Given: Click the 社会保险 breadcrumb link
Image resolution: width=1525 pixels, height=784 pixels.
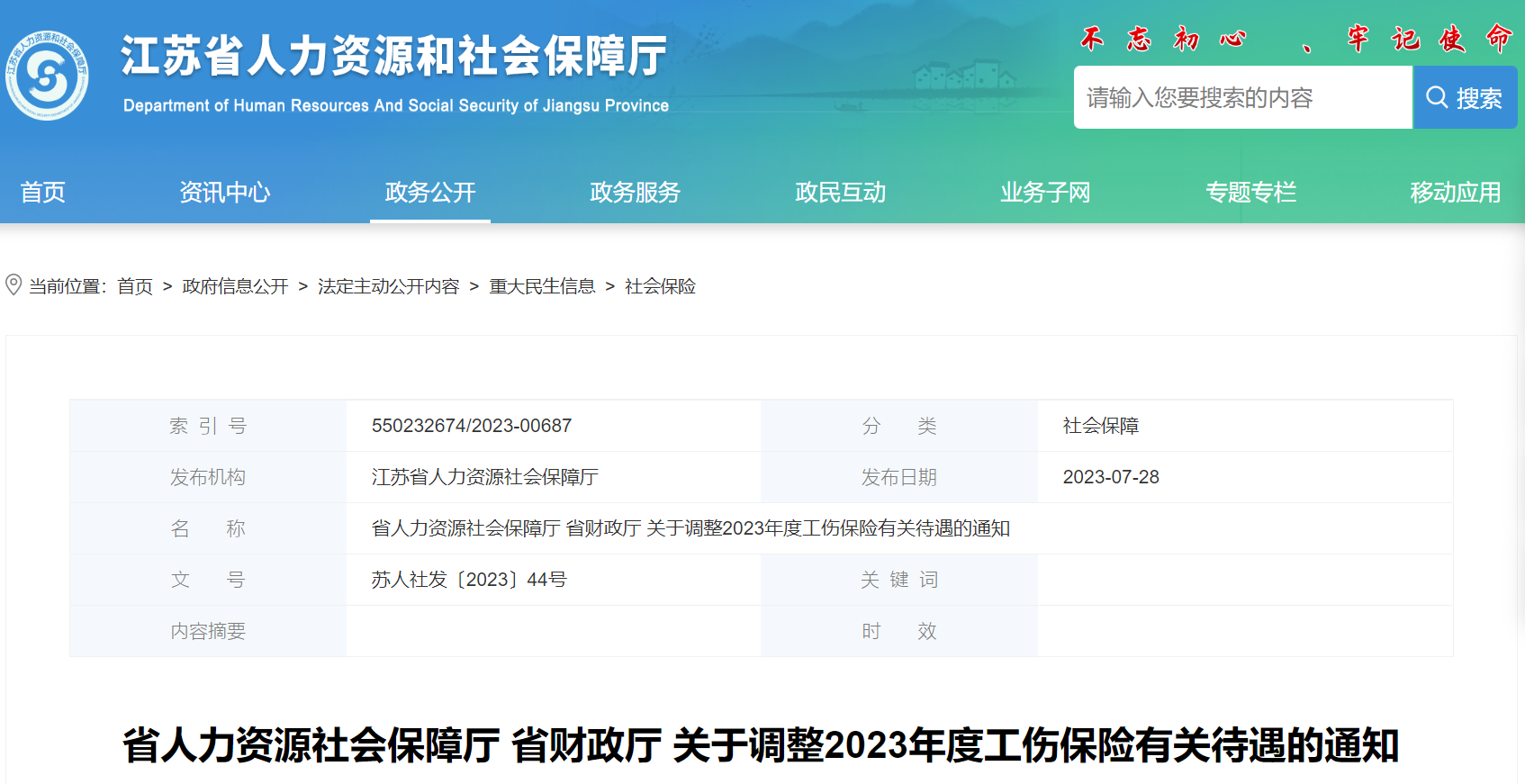Looking at the screenshot, I should pyautogui.click(x=660, y=286).
